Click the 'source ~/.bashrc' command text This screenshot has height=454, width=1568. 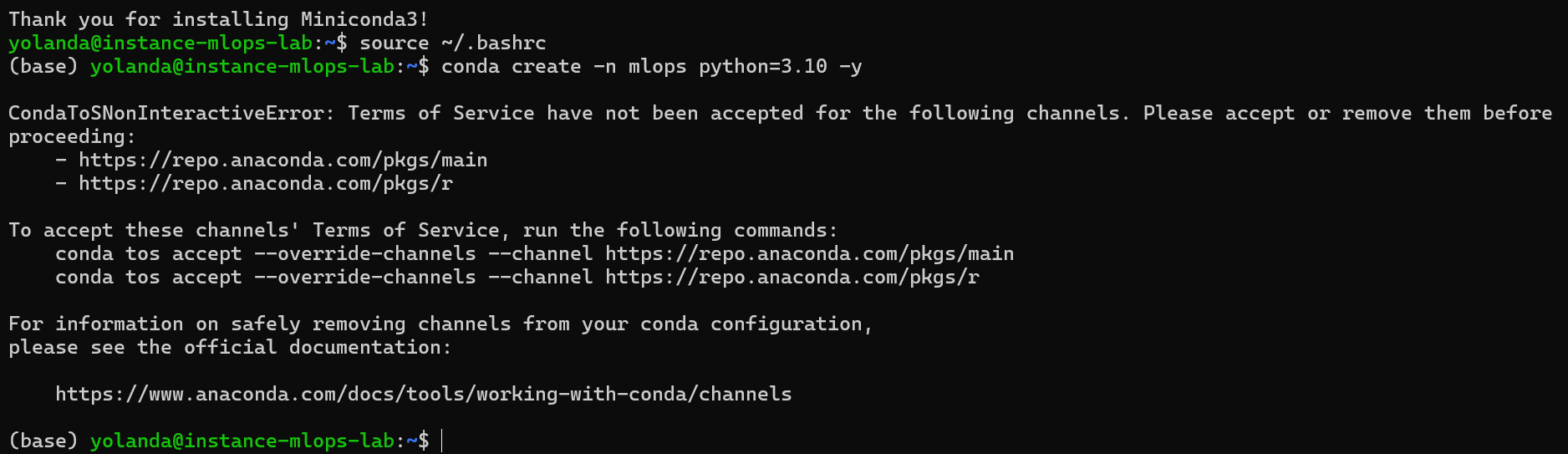[x=452, y=43]
